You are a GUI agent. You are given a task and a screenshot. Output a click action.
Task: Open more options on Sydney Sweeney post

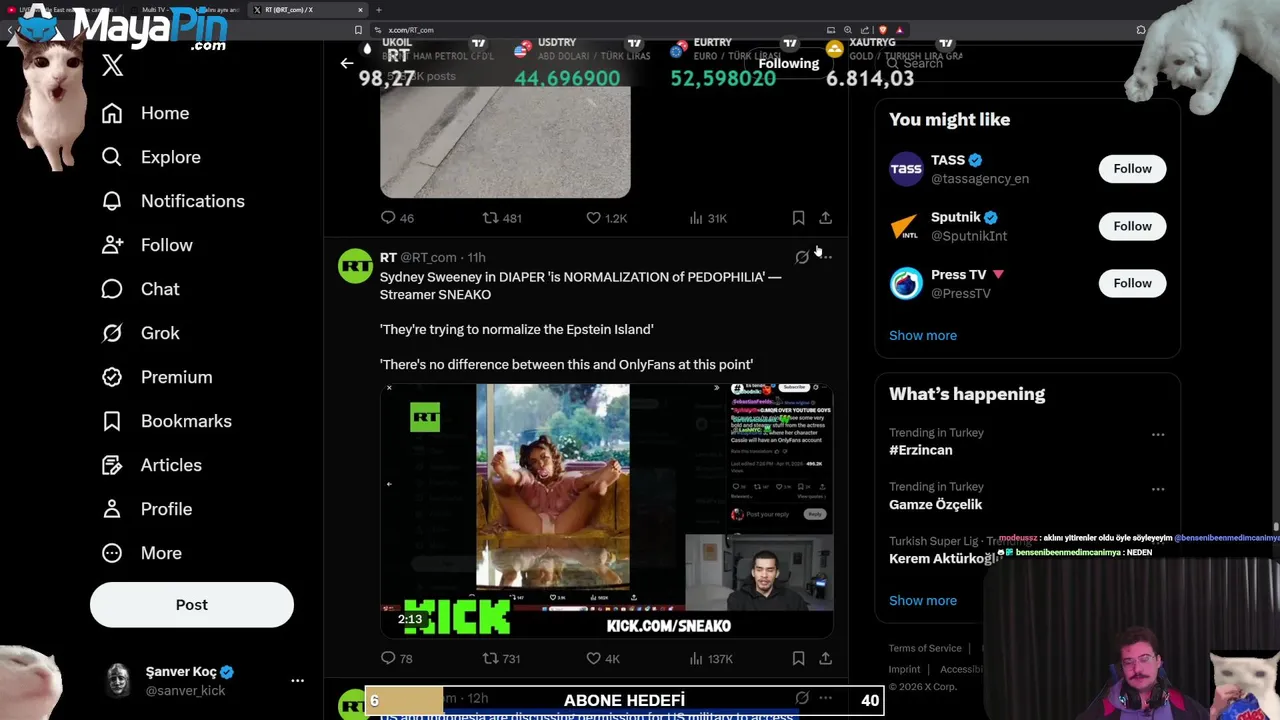pyautogui.click(x=826, y=257)
